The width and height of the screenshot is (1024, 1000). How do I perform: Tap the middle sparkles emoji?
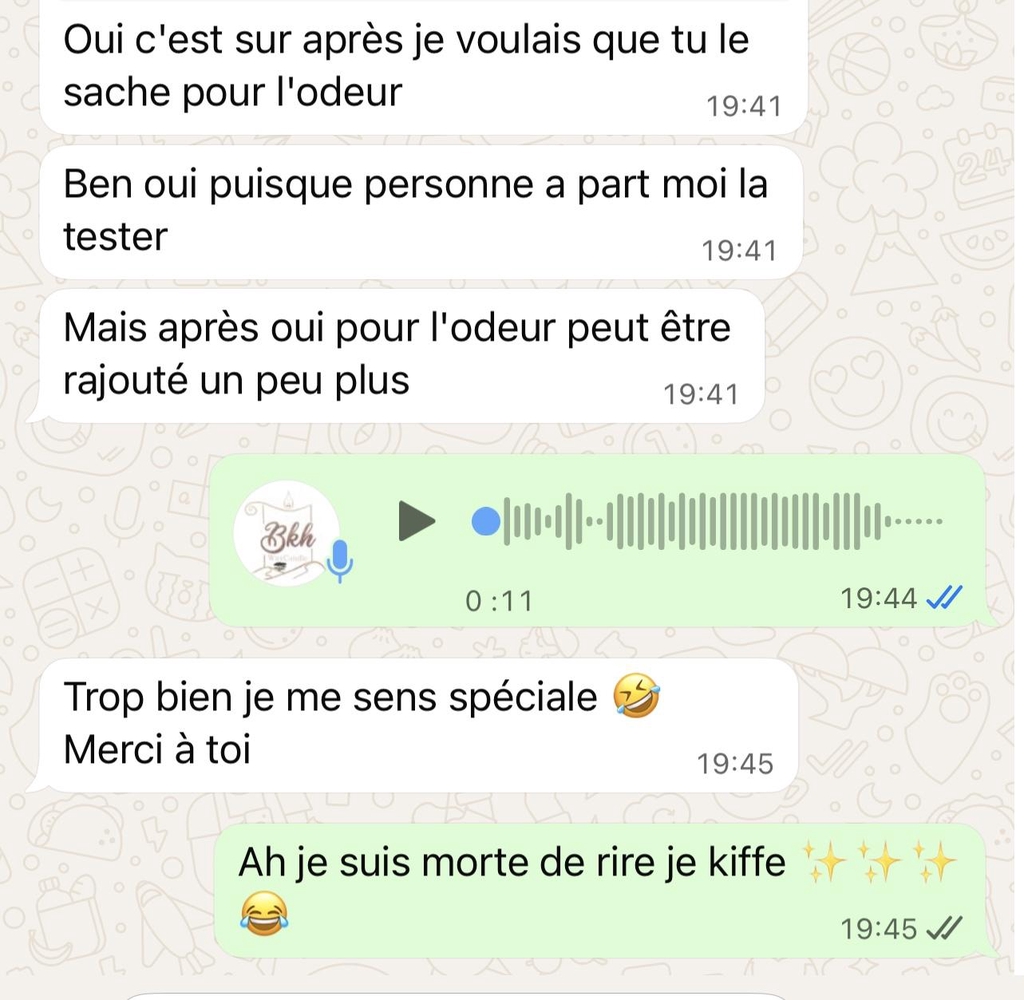click(879, 862)
